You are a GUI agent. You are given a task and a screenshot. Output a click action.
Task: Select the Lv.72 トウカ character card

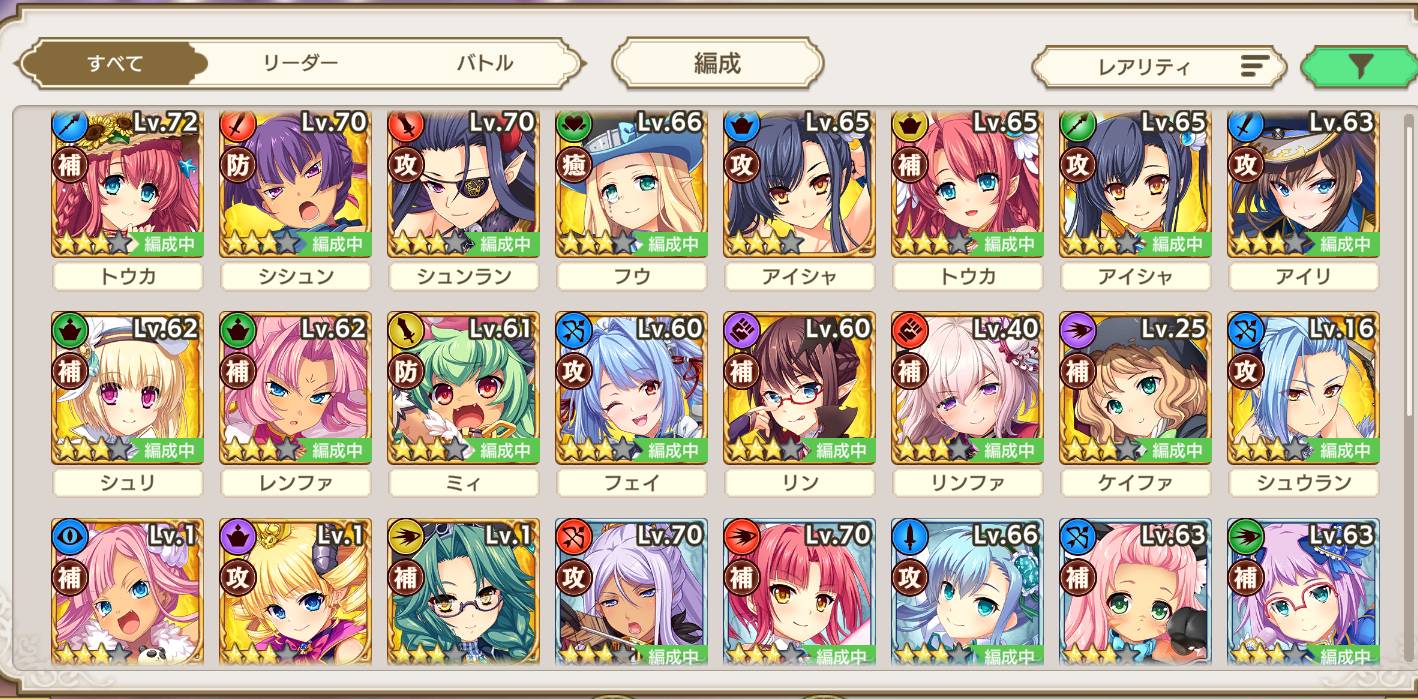pos(127,184)
